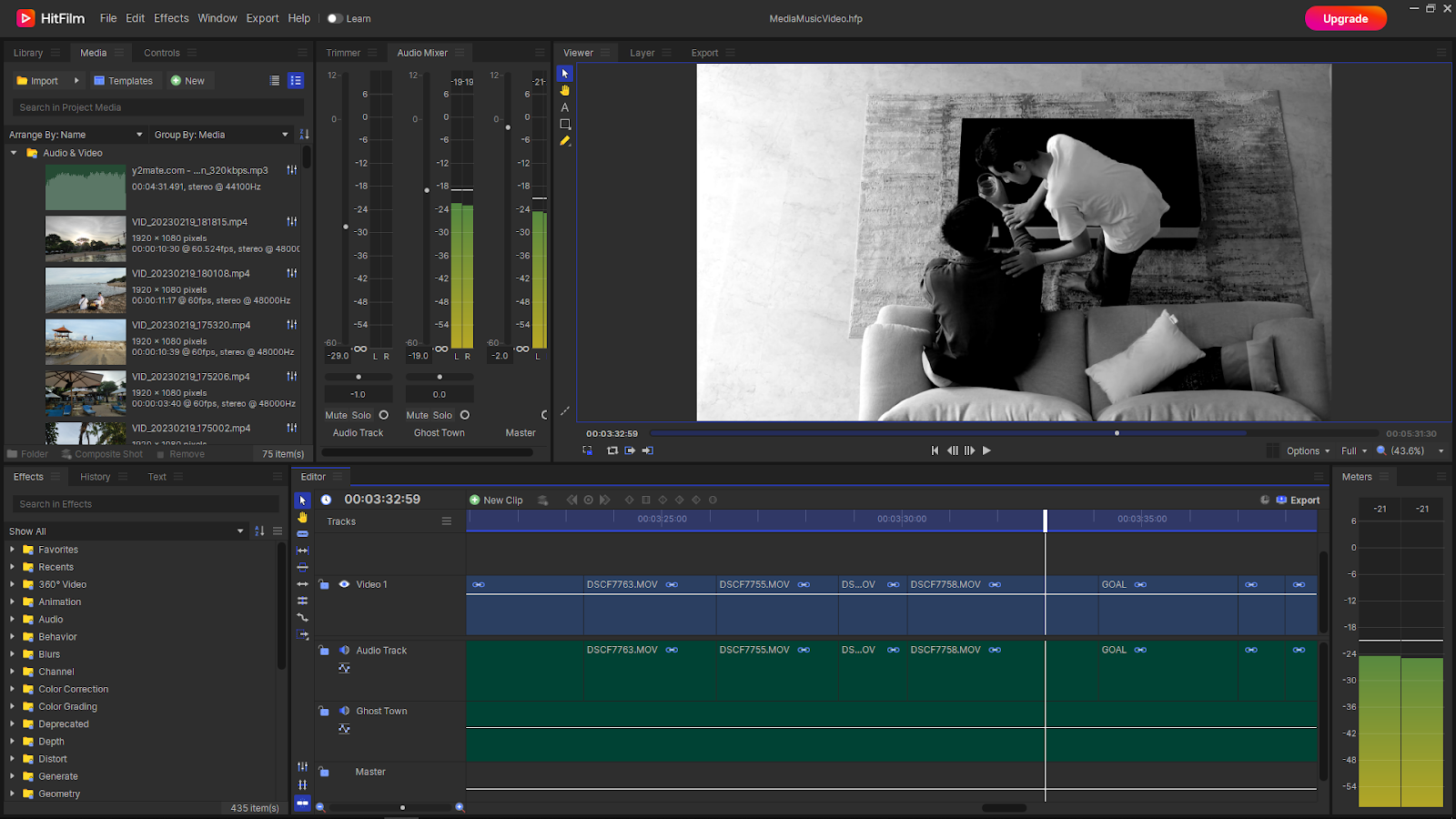The image size is (1456, 819).
Task: Open the viewer Options dropdown
Action: [1308, 451]
